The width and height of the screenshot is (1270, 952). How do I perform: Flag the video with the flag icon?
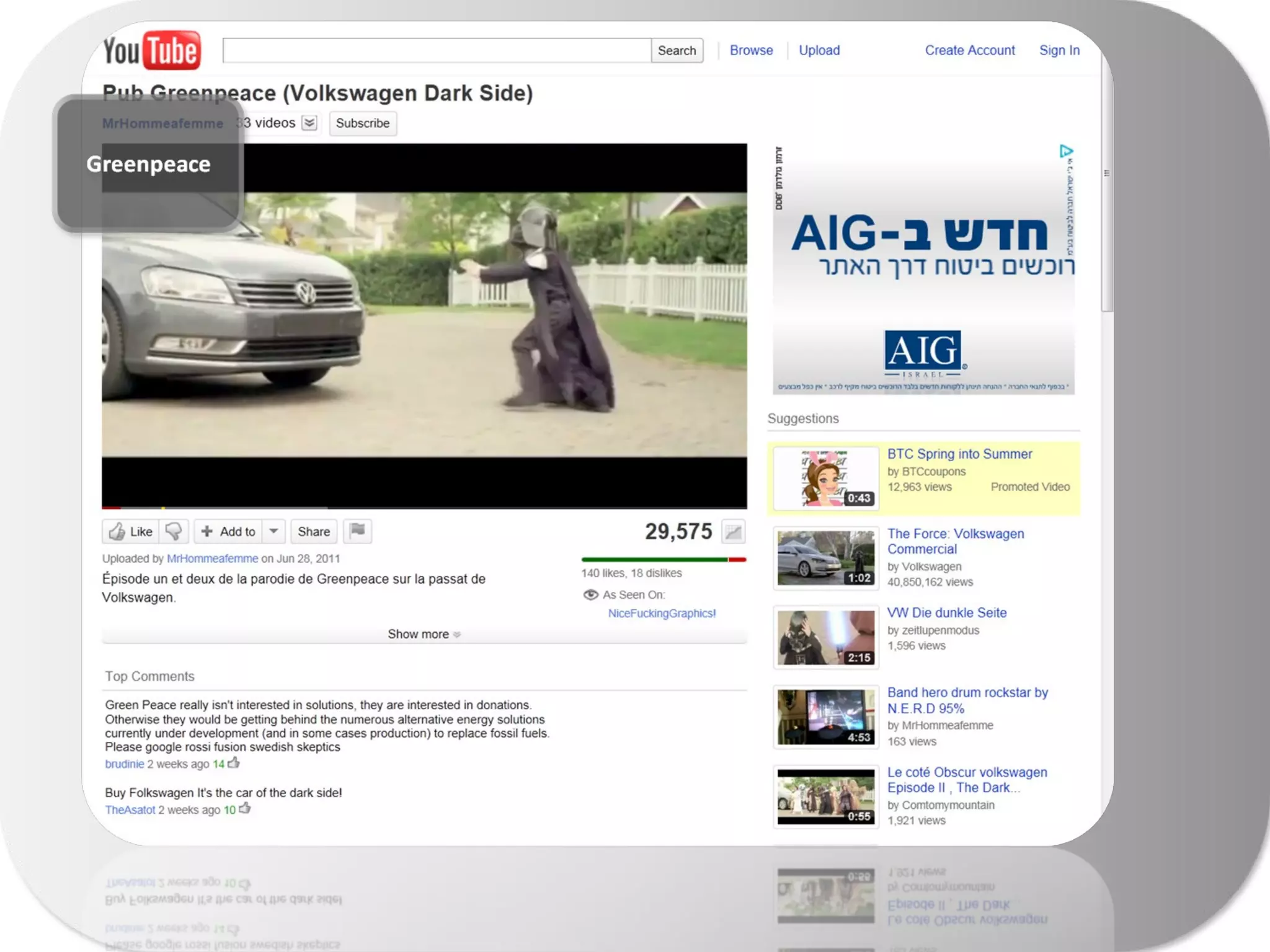pos(357,531)
